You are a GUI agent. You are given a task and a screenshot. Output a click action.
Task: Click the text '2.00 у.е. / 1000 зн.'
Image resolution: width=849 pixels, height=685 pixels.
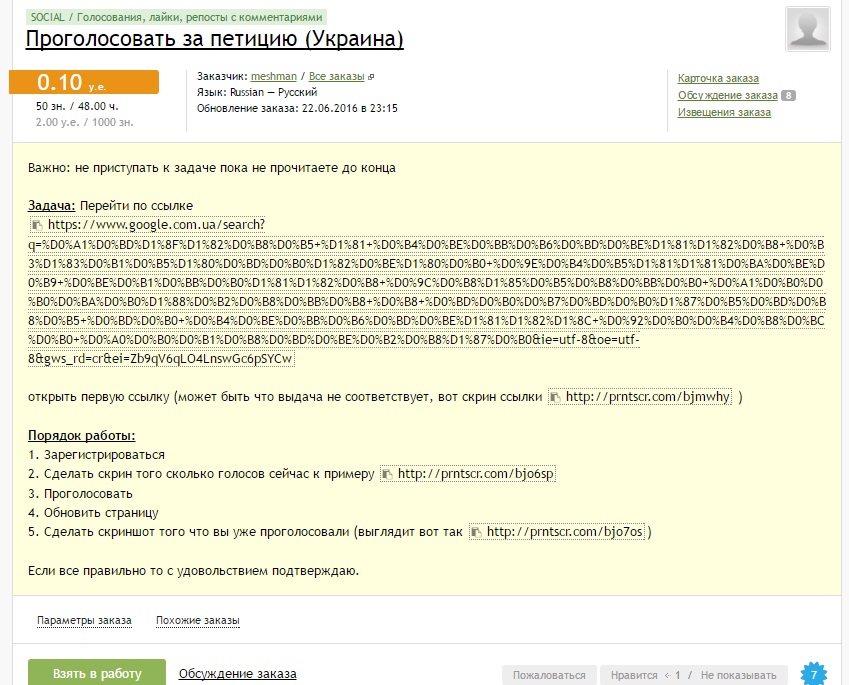84,122
